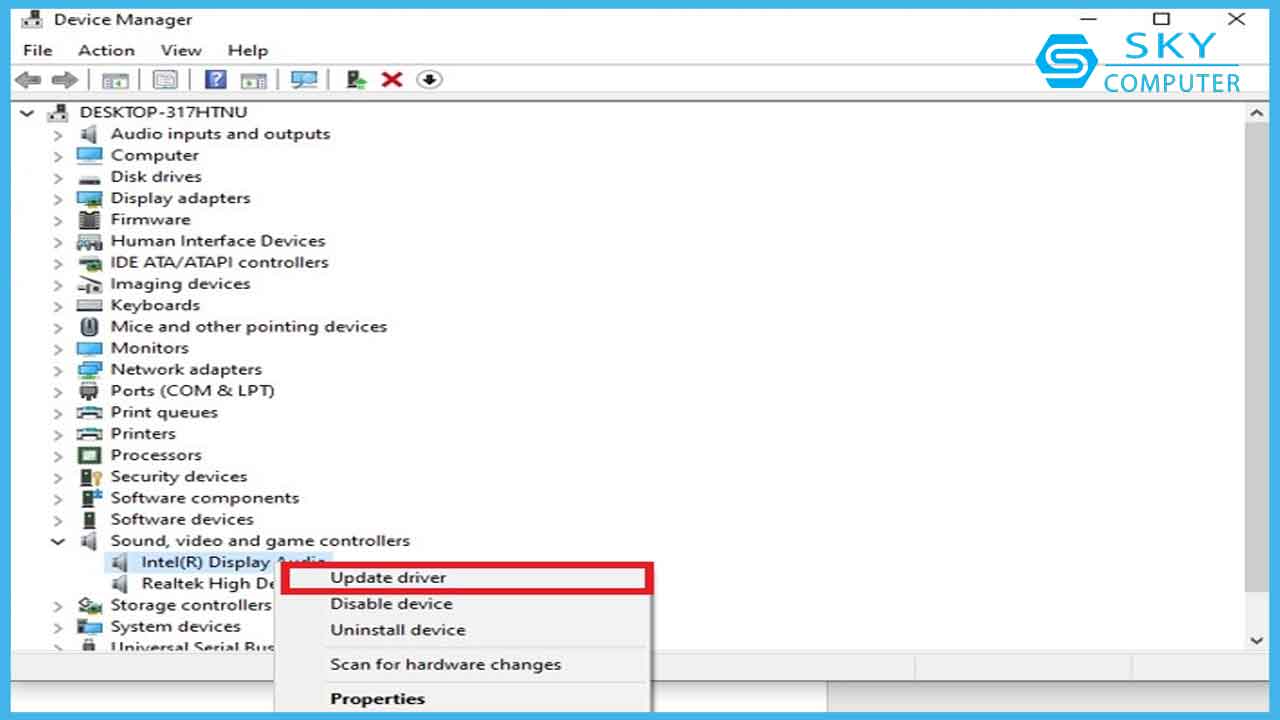Screen dimensions: 1280x720
Task: Click the scan for hardware changes monitor icon
Action: (303, 80)
